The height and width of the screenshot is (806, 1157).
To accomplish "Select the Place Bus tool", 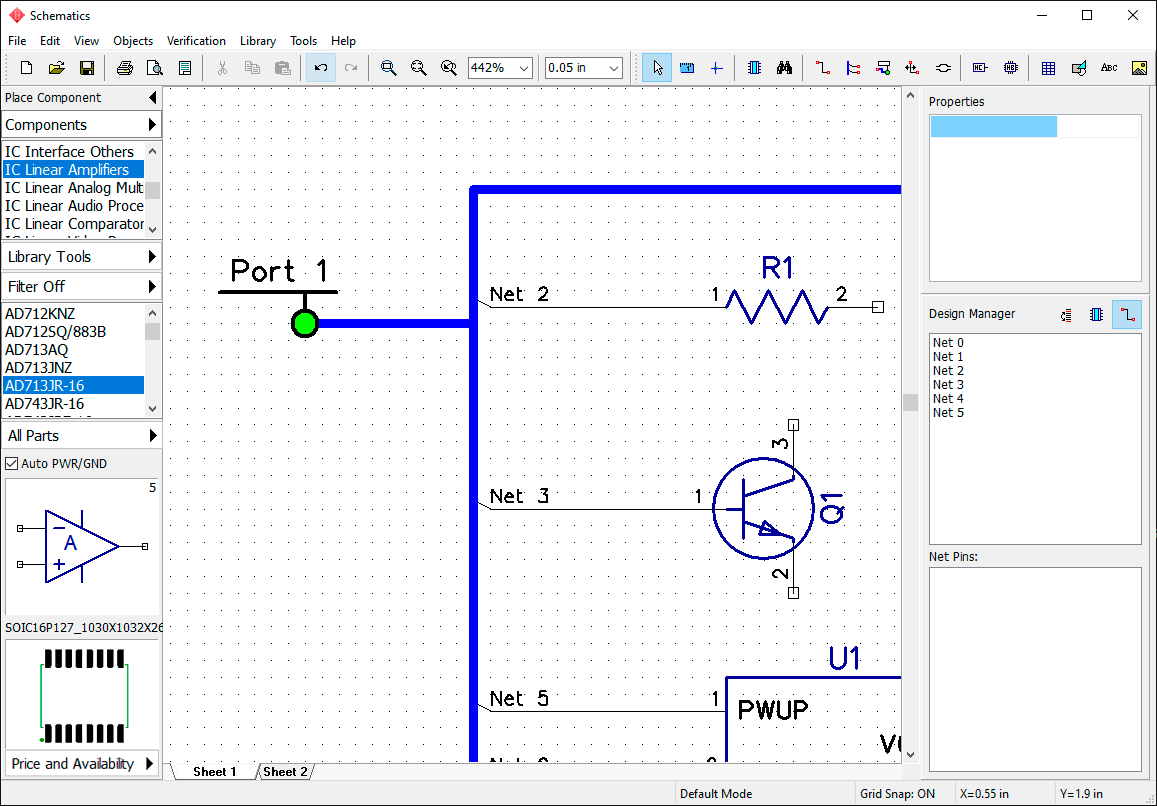I will (852, 68).
